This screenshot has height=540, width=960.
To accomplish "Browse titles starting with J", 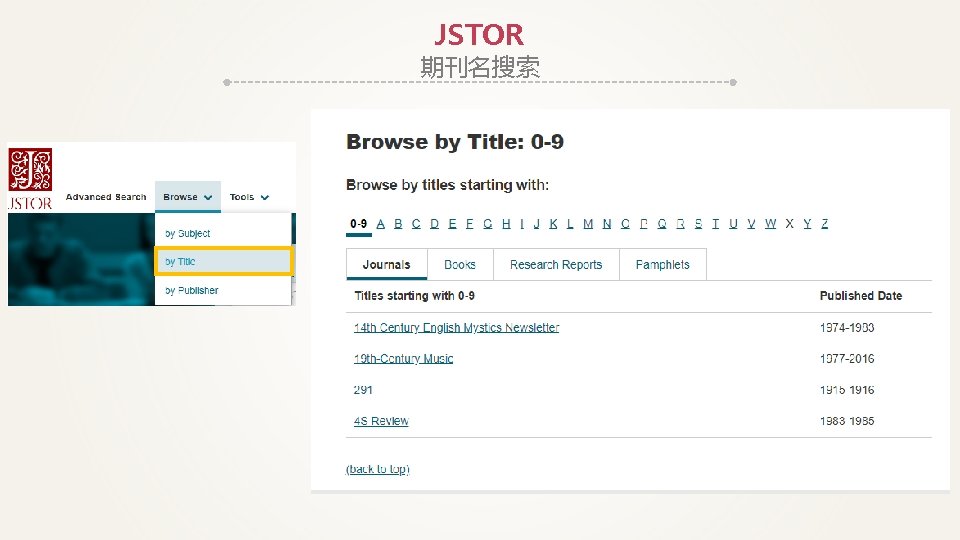I will [x=536, y=223].
